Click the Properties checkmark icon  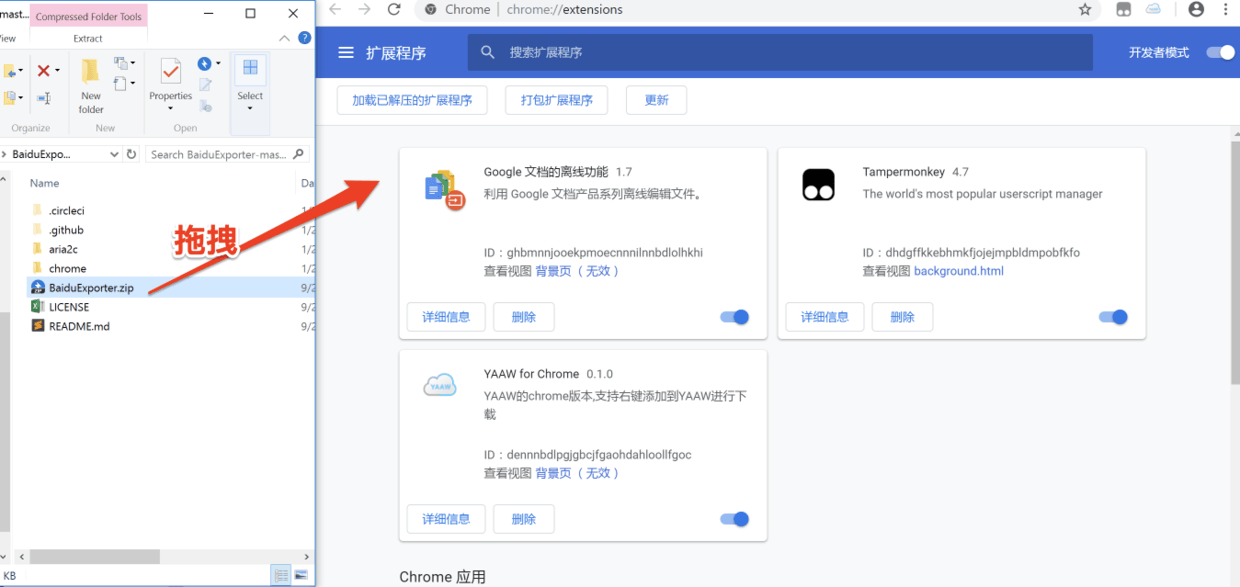(x=171, y=72)
